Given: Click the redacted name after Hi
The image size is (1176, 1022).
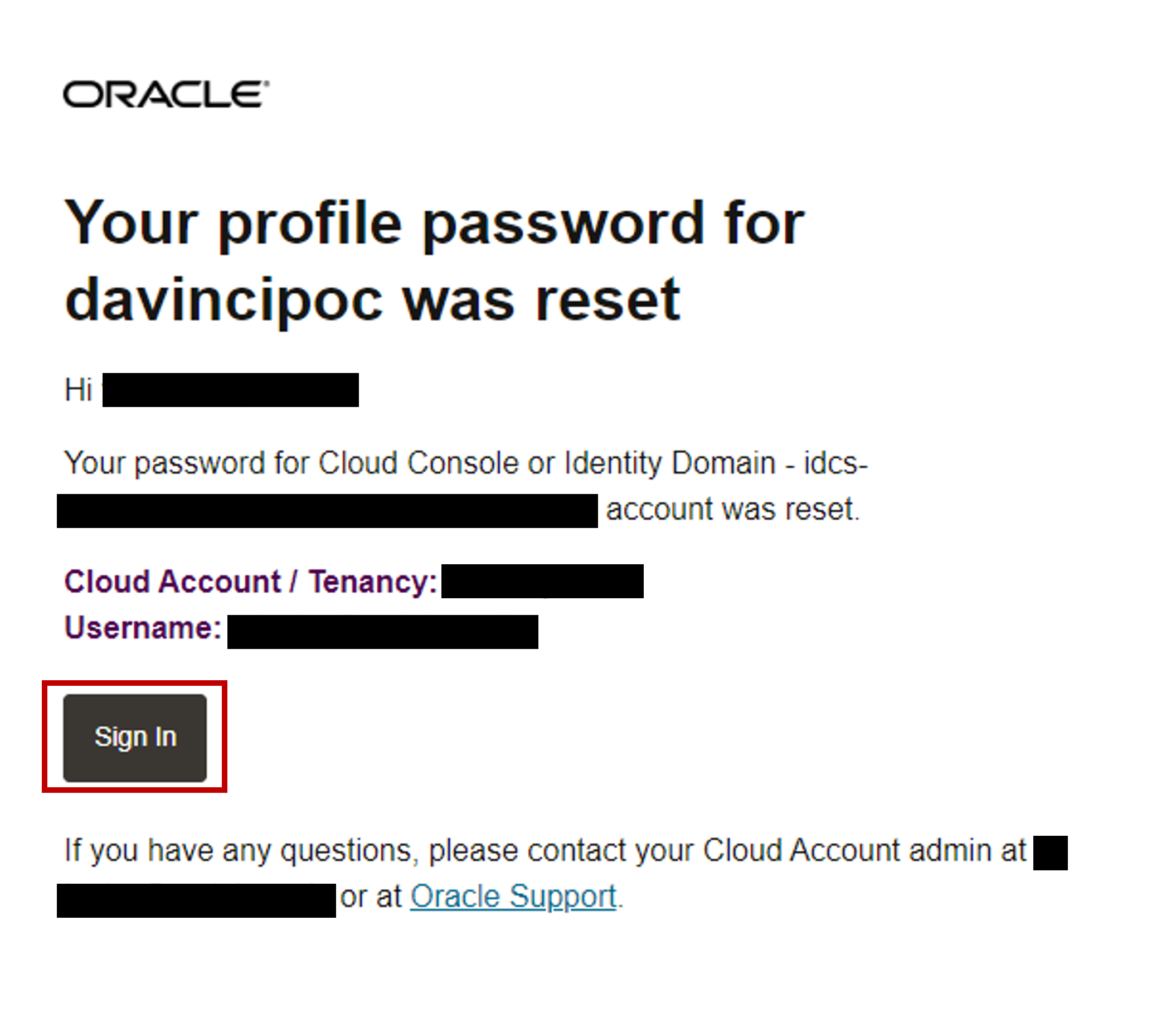Looking at the screenshot, I should (x=230, y=390).
